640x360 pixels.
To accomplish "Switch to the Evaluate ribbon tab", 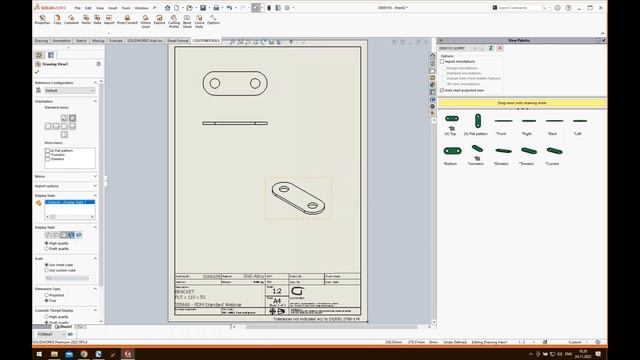I will coord(116,41).
